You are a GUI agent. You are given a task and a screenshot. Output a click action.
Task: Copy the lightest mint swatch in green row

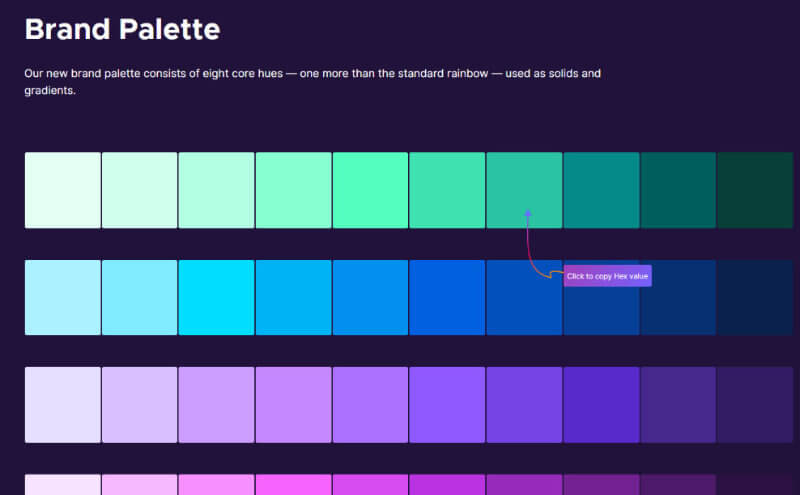coord(63,190)
